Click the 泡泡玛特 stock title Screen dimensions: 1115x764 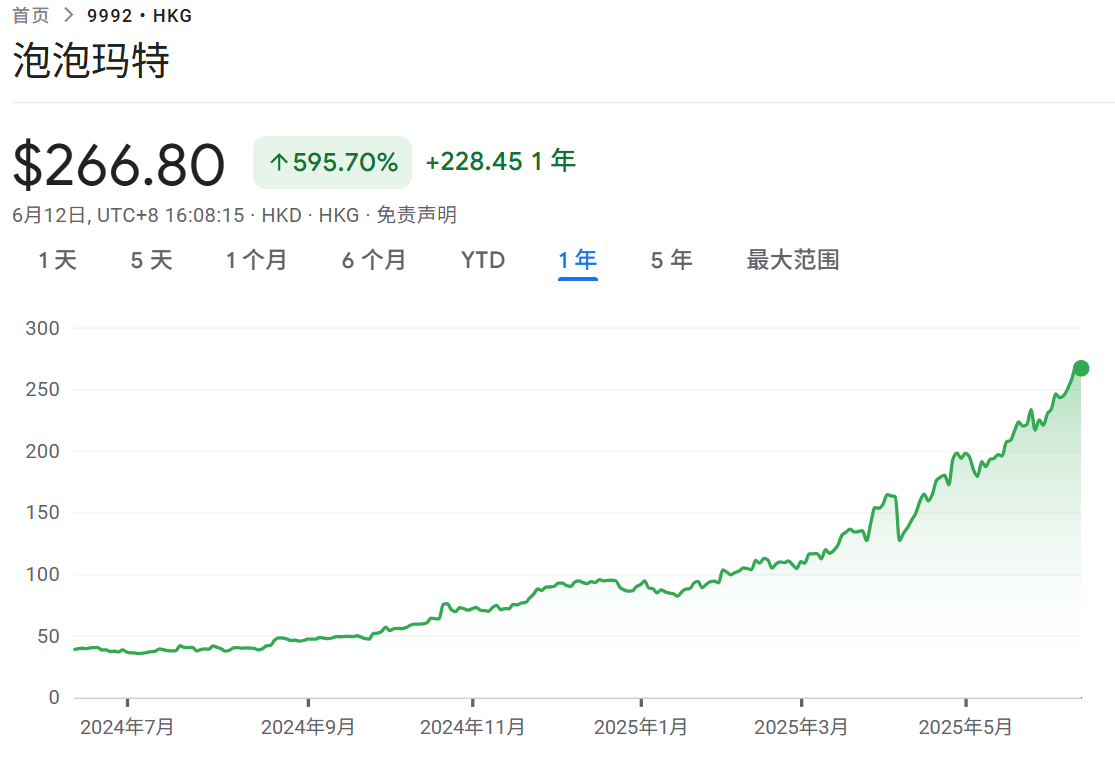click(91, 62)
